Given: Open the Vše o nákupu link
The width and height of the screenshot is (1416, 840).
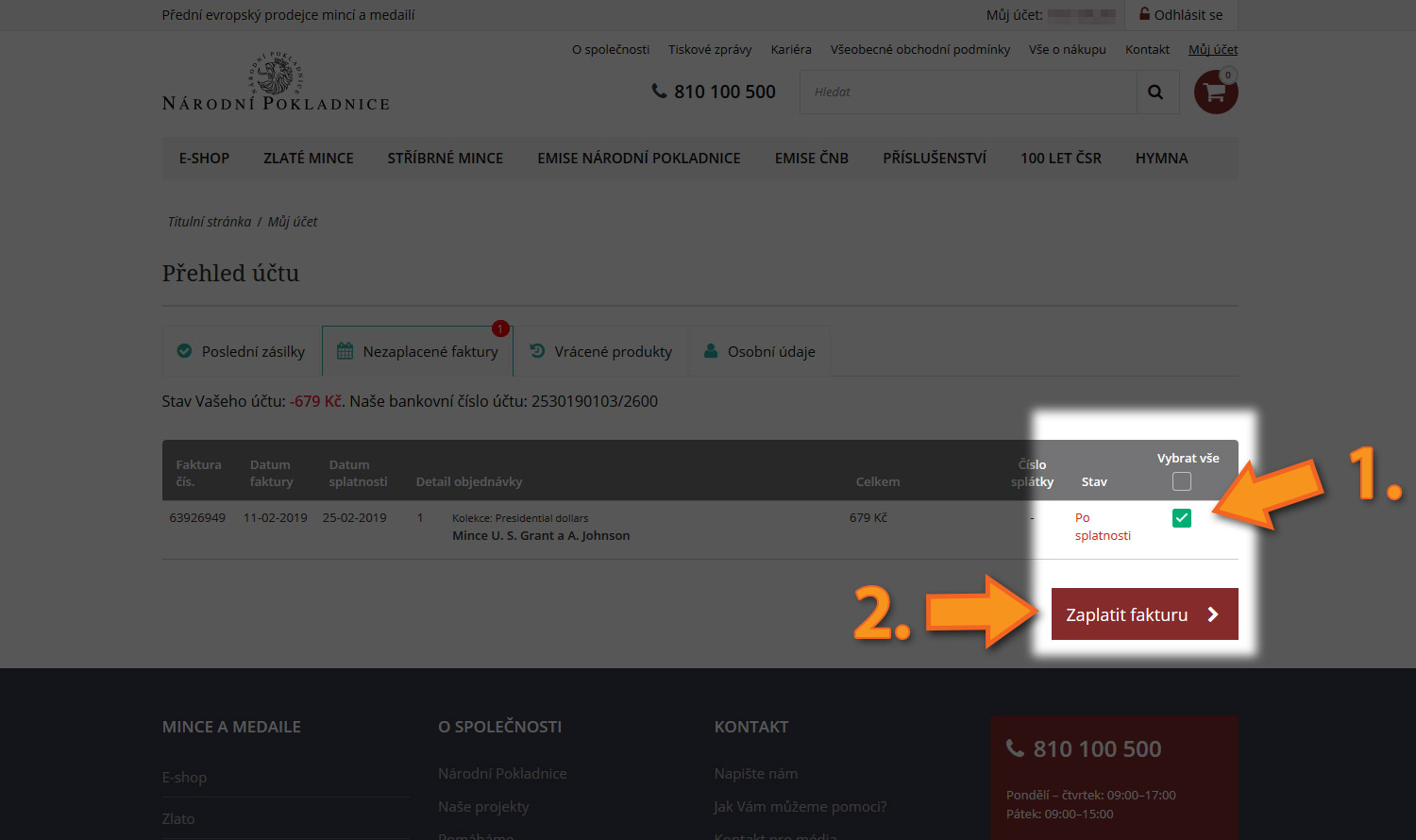Looking at the screenshot, I should pyautogui.click(x=1068, y=49).
